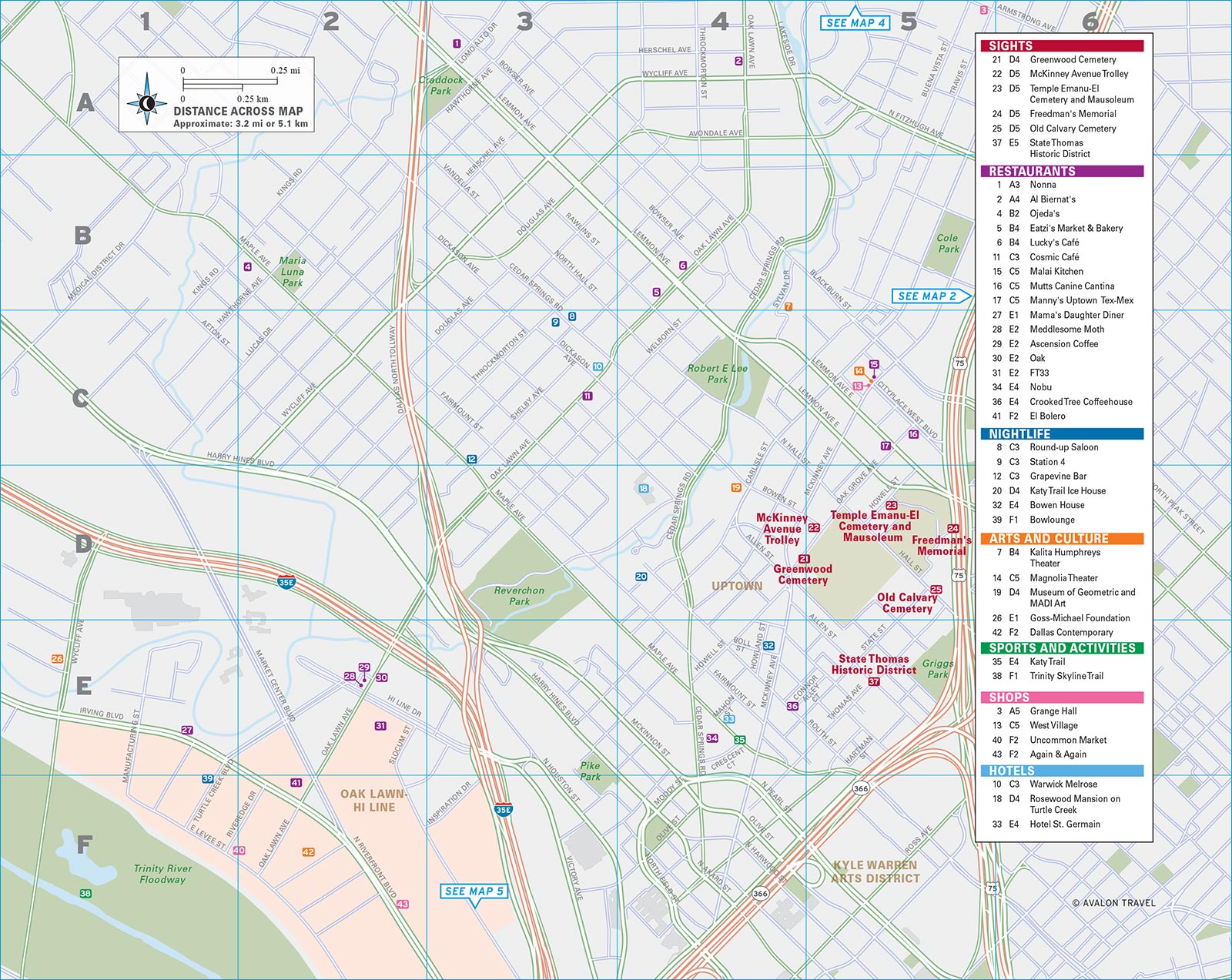This screenshot has height=980, width=1232.
Task: Click the Reverchon Park label
Action: pyautogui.click(x=519, y=596)
